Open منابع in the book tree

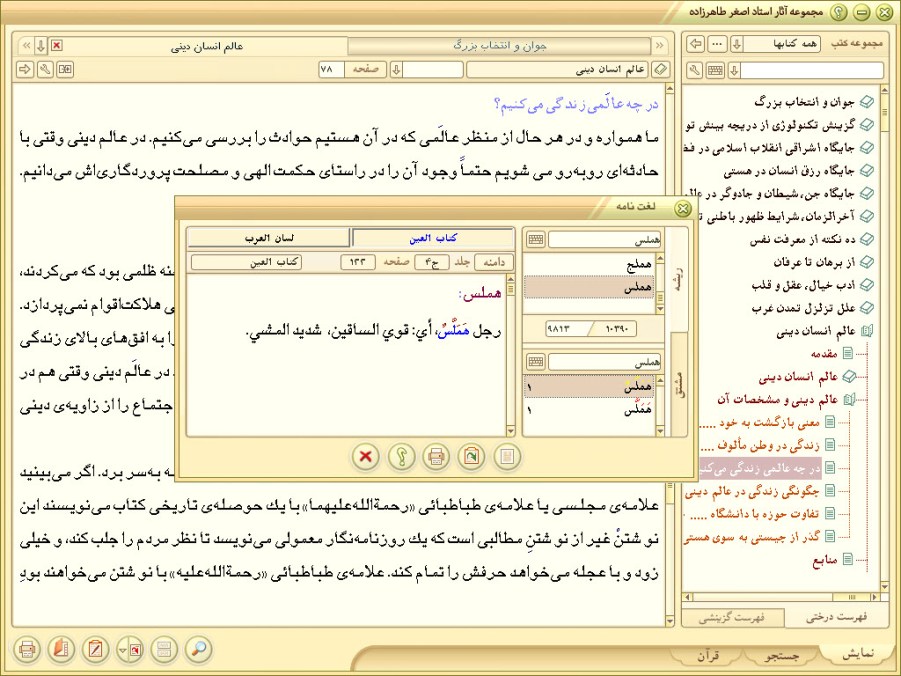(825, 559)
